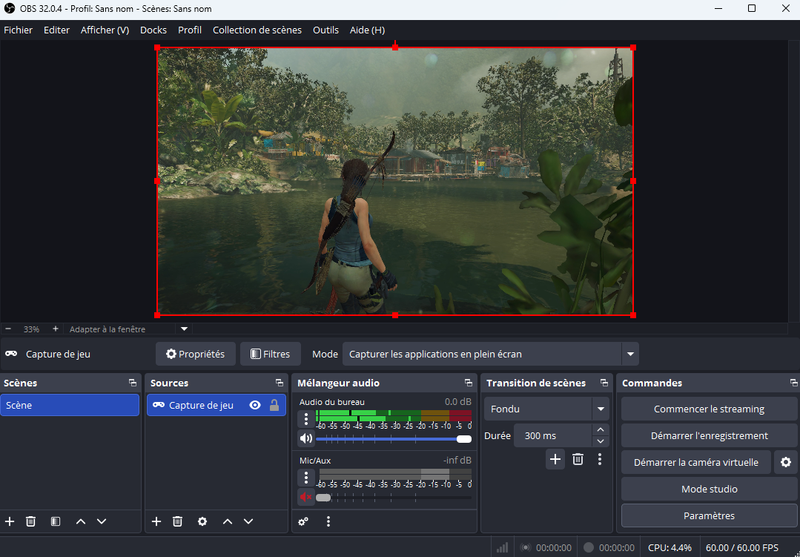Undock the Commandes panel
800x557 pixels.
pyautogui.click(x=793, y=383)
